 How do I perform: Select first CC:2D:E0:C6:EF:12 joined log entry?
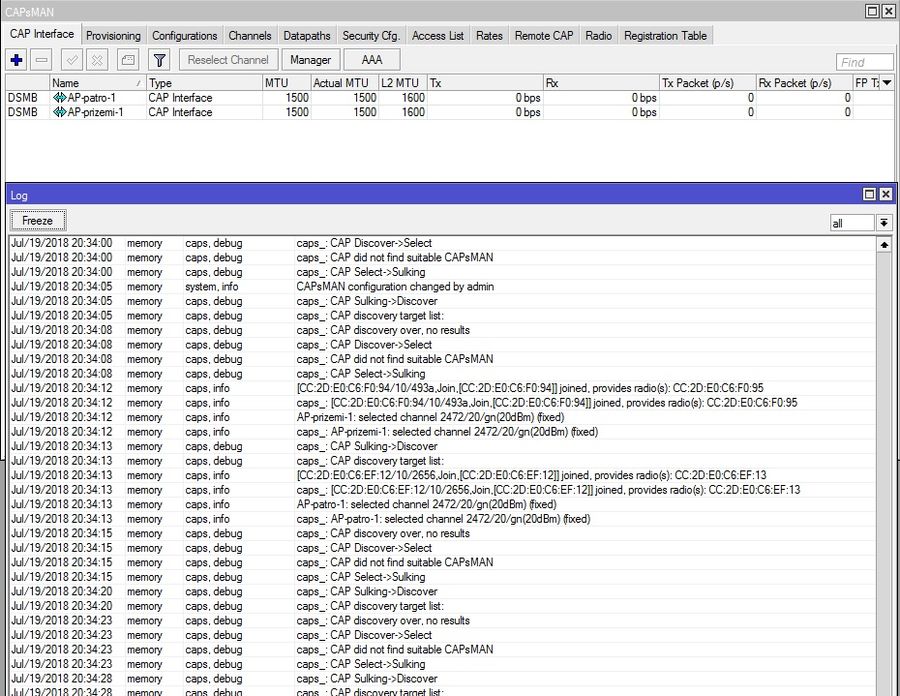point(531,475)
